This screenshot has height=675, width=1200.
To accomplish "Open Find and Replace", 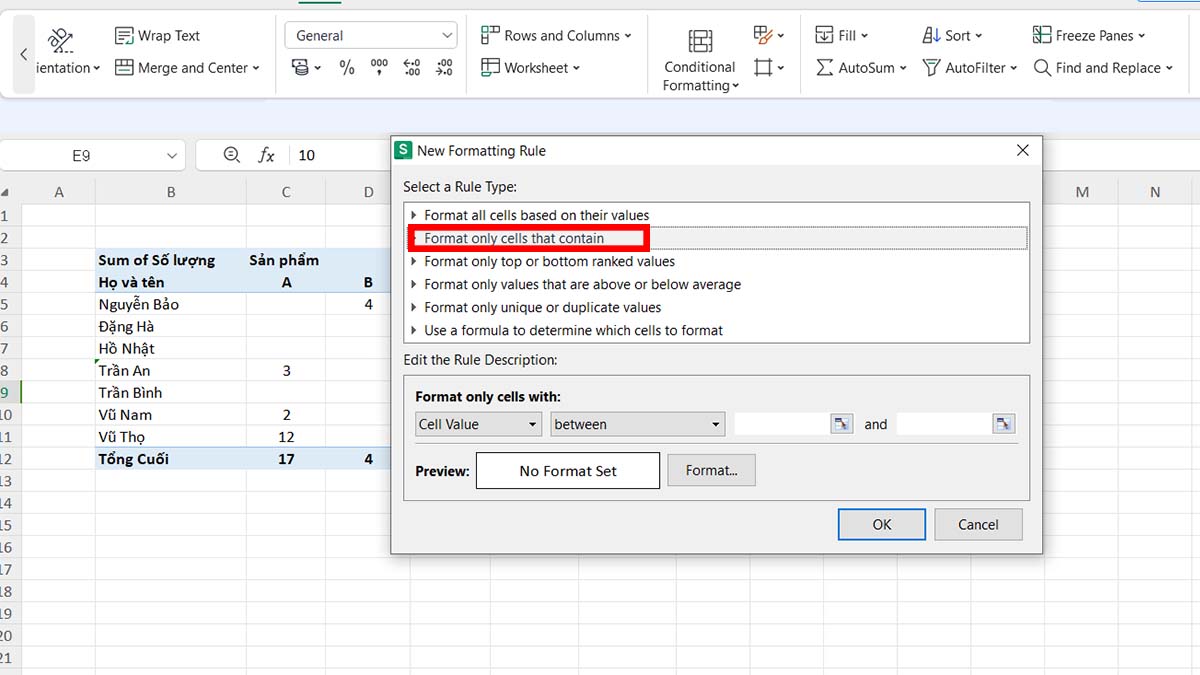I will click(1101, 68).
